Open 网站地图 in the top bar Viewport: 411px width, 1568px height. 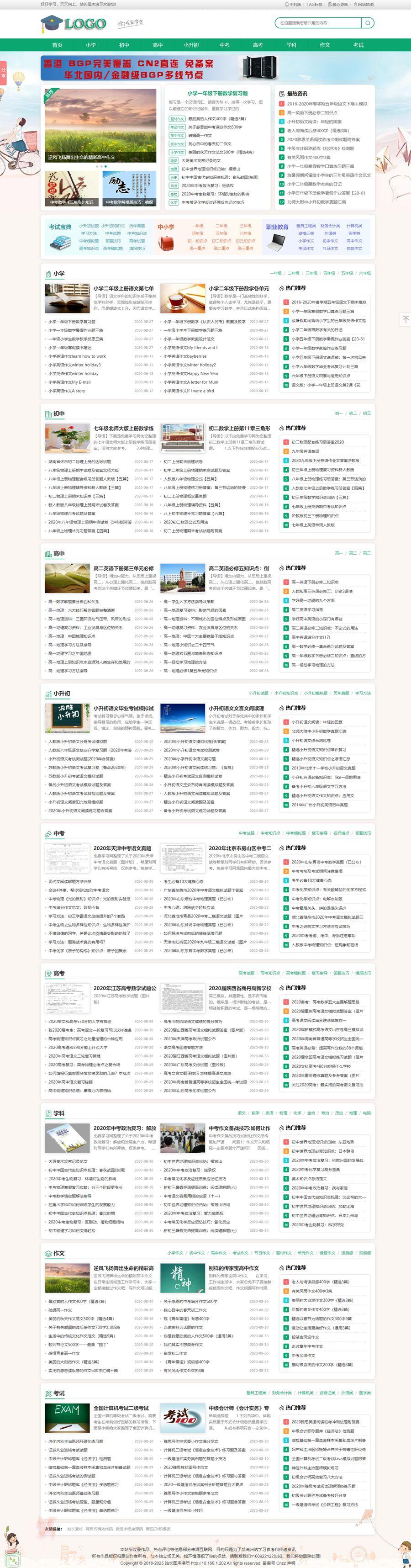[x=364, y=4]
